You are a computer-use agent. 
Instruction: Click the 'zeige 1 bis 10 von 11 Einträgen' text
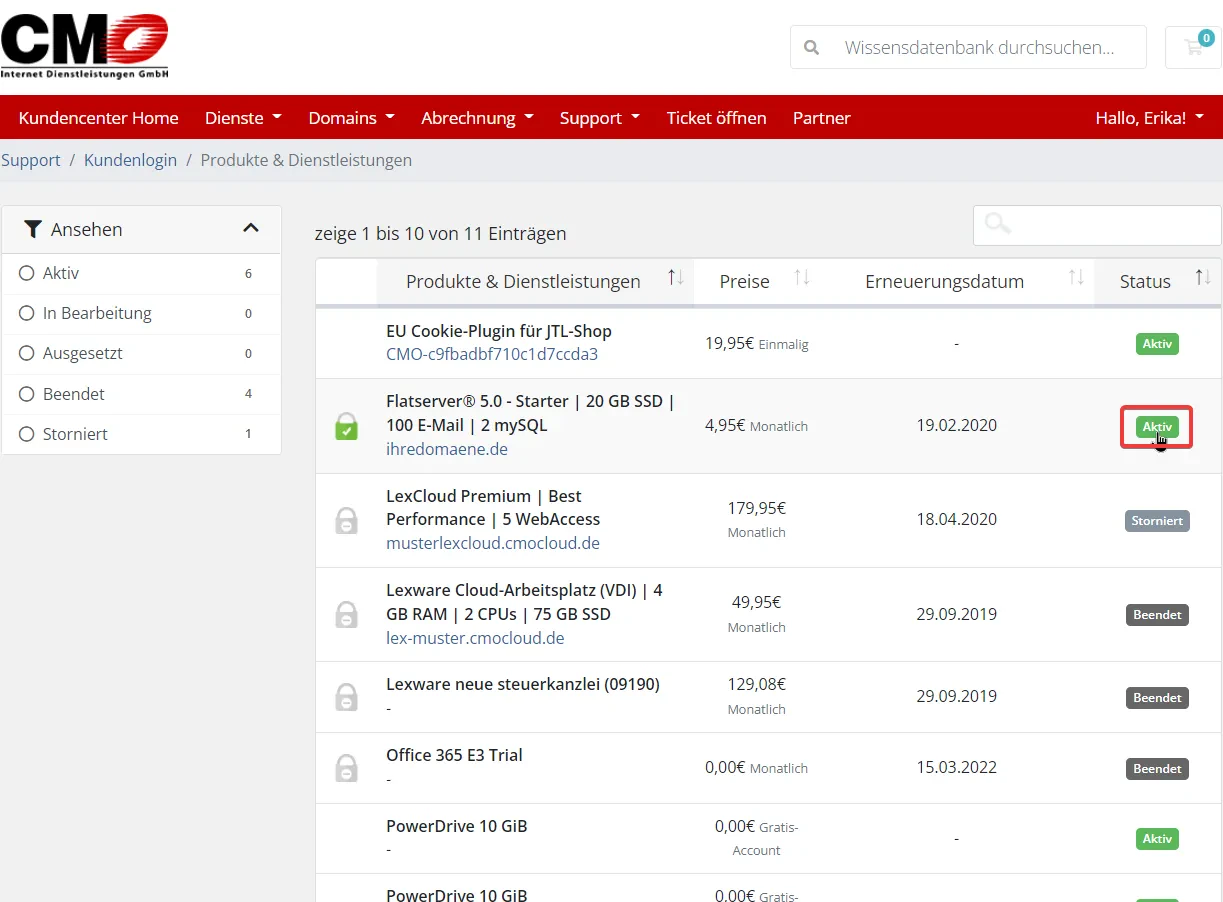[x=440, y=233]
